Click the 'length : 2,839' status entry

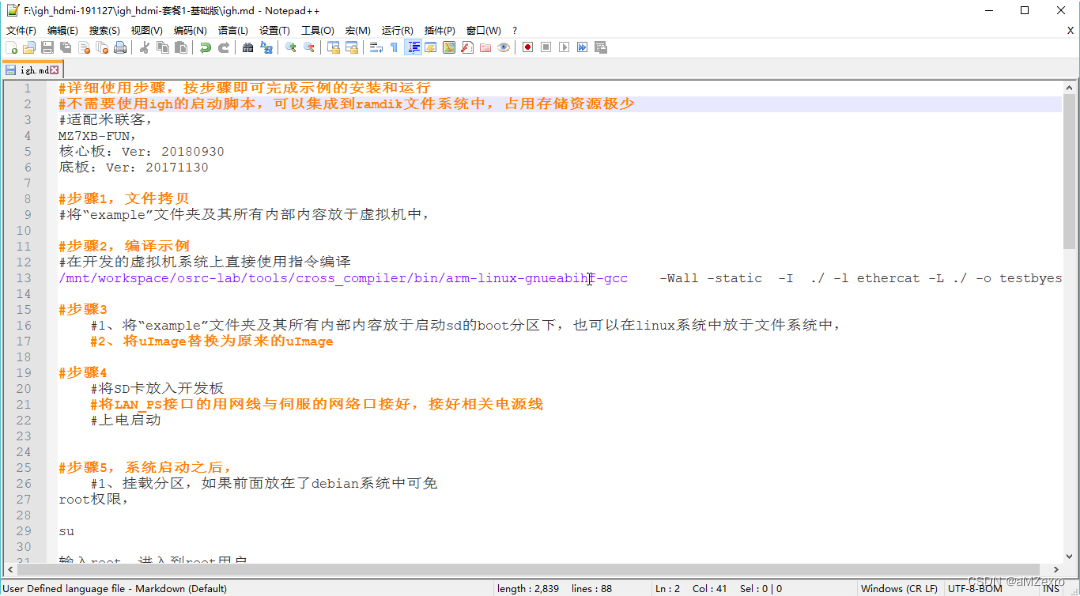coord(528,589)
